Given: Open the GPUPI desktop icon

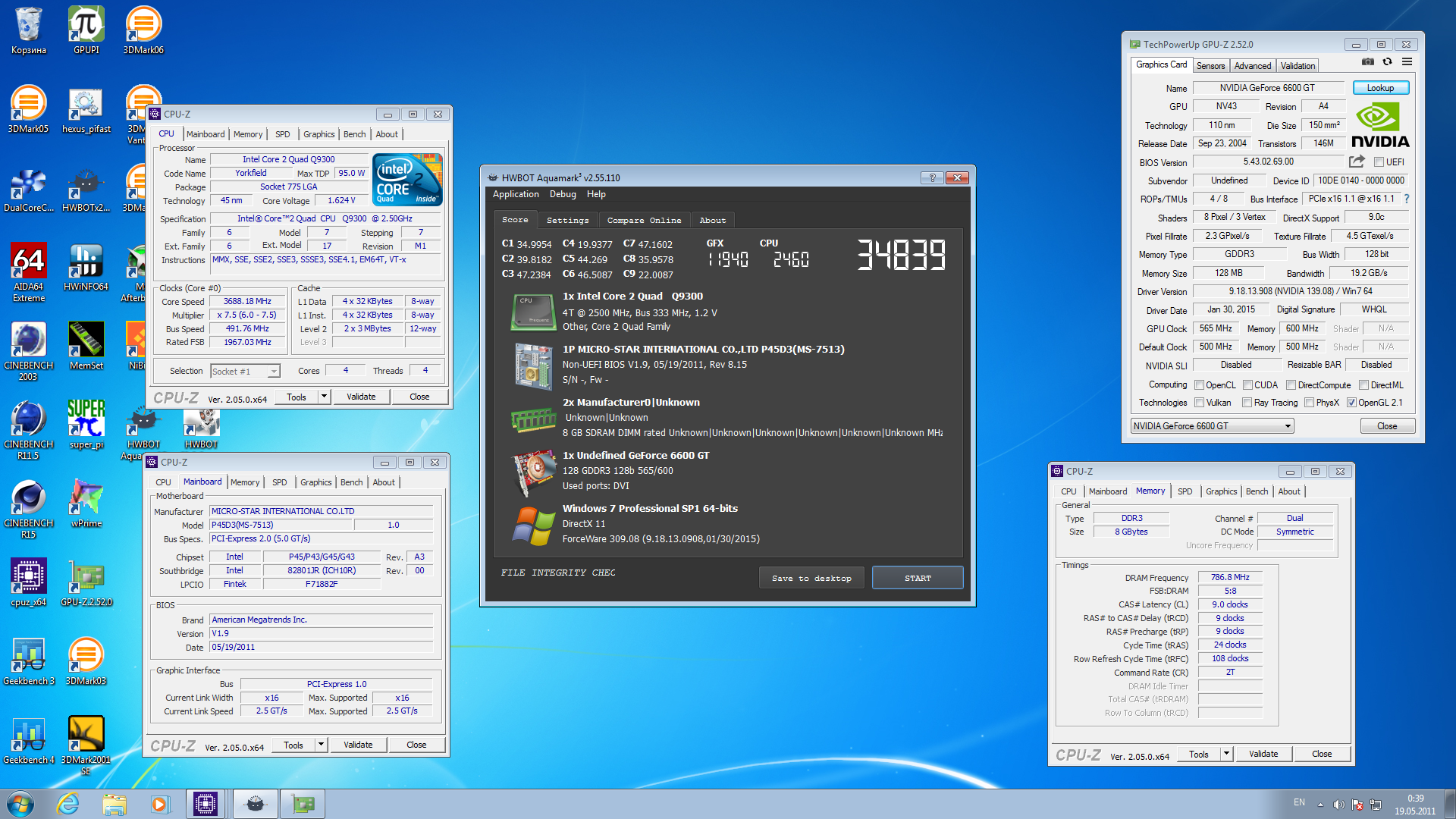Looking at the screenshot, I should 86,30.
